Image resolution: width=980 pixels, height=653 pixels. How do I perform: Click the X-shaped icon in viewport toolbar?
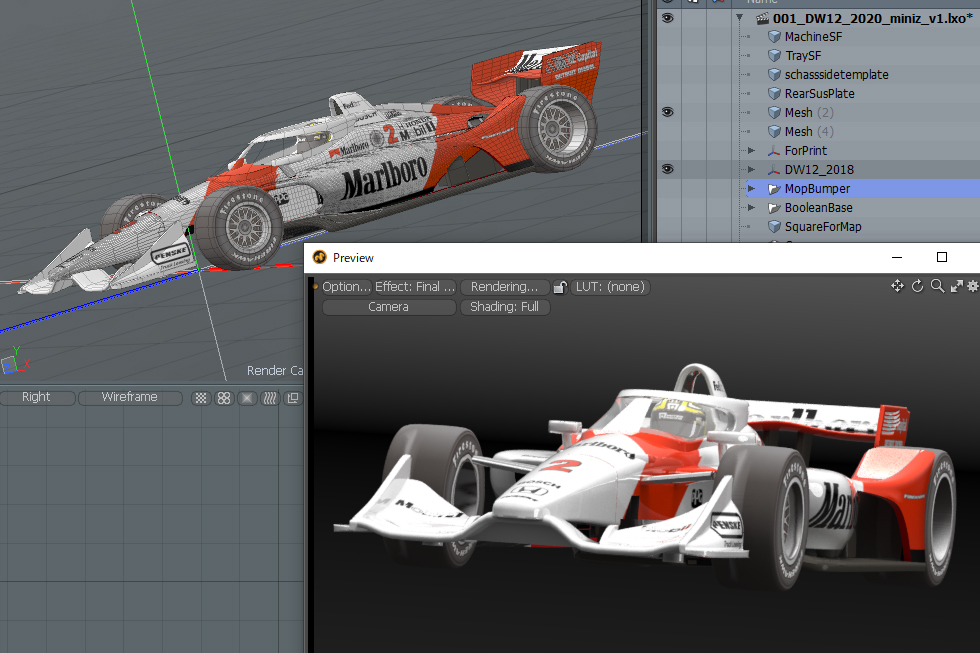pos(248,398)
